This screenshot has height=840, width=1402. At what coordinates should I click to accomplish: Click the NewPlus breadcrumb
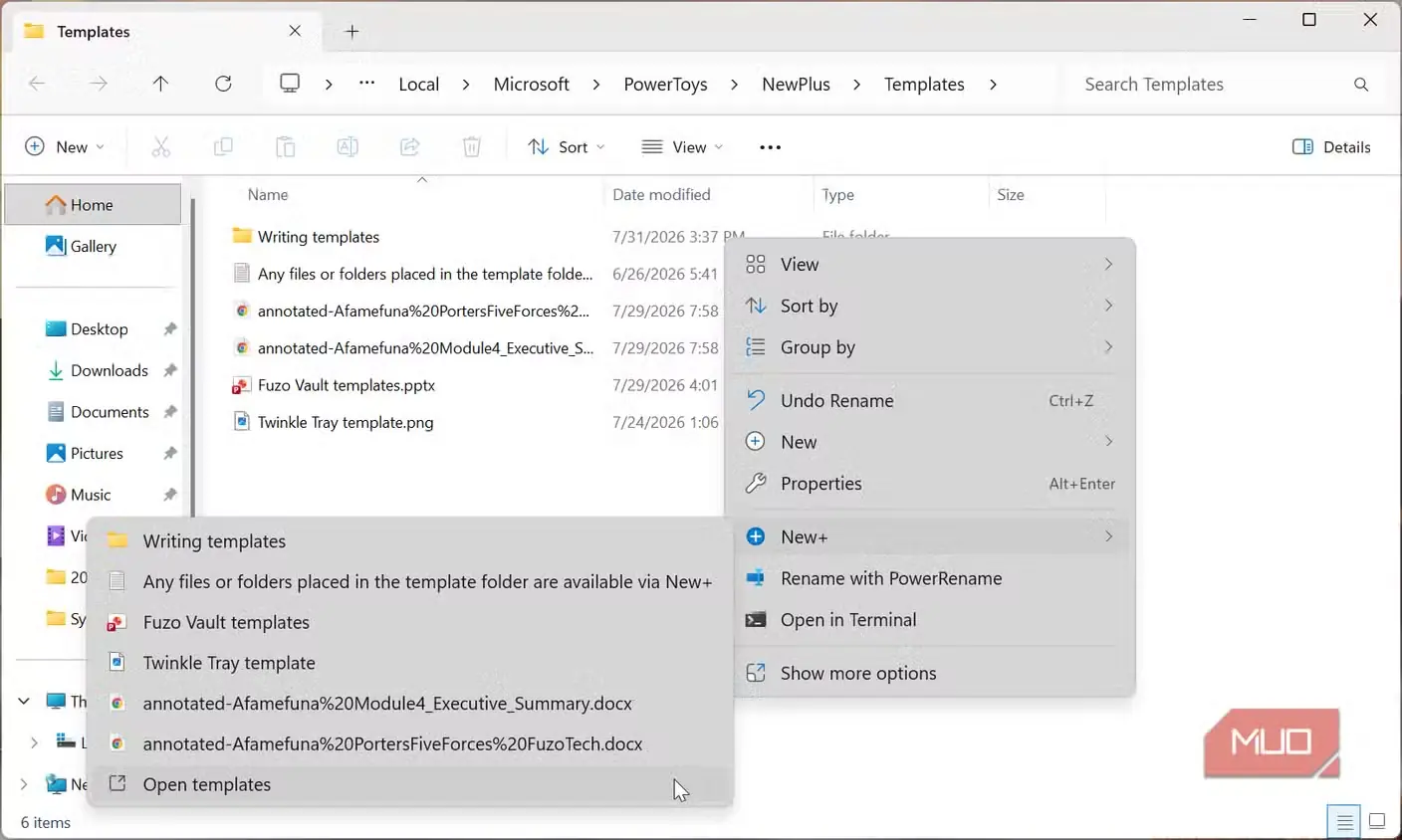coord(797,85)
